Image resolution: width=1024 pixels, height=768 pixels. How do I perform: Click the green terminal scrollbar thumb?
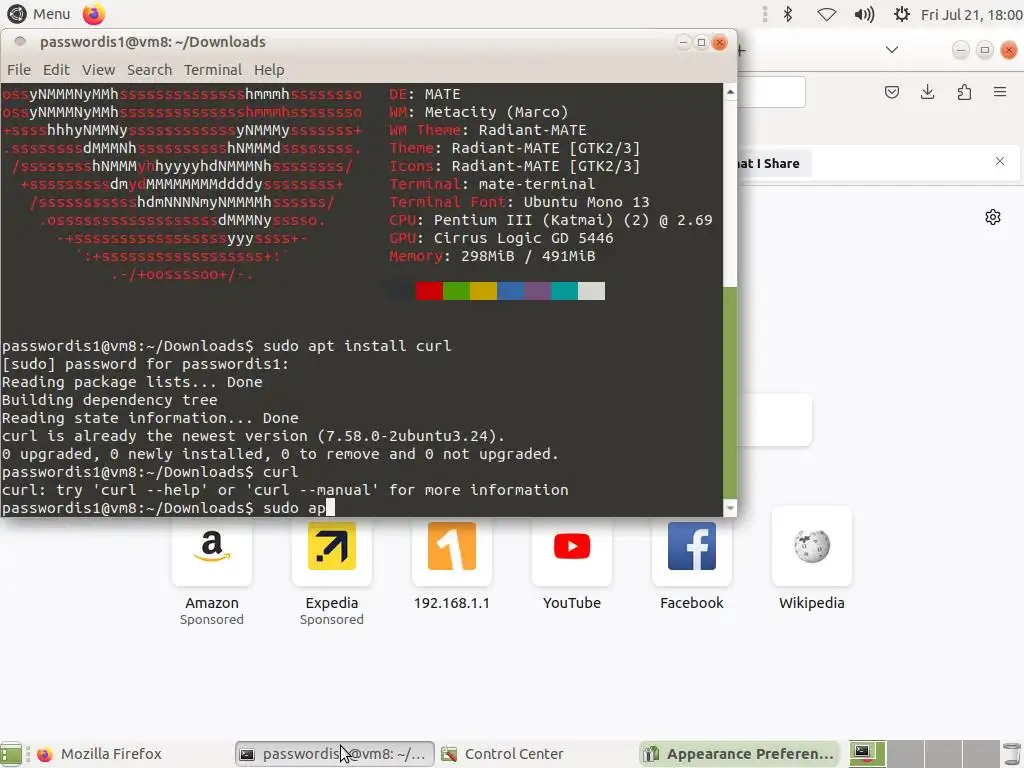730,392
